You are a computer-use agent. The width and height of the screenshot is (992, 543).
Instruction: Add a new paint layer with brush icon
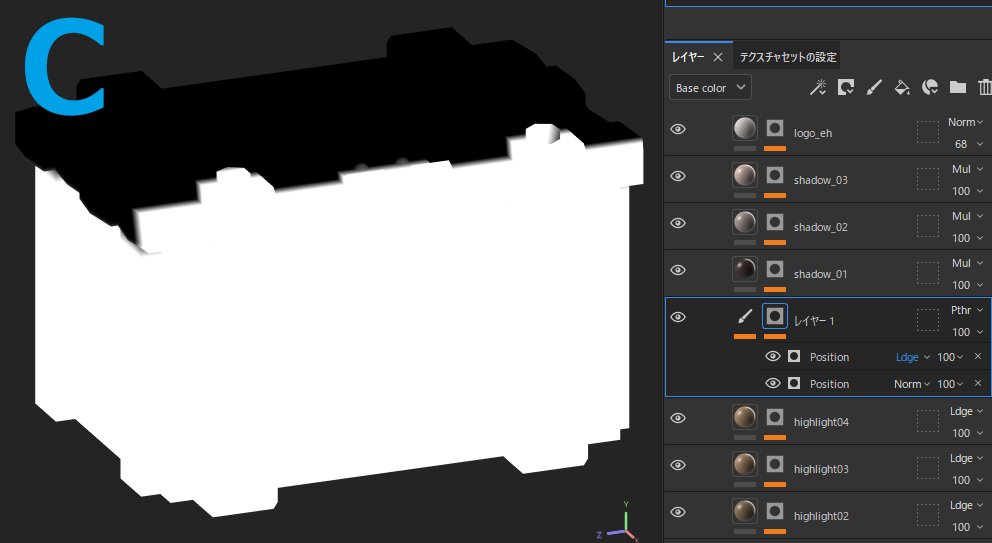coord(873,88)
